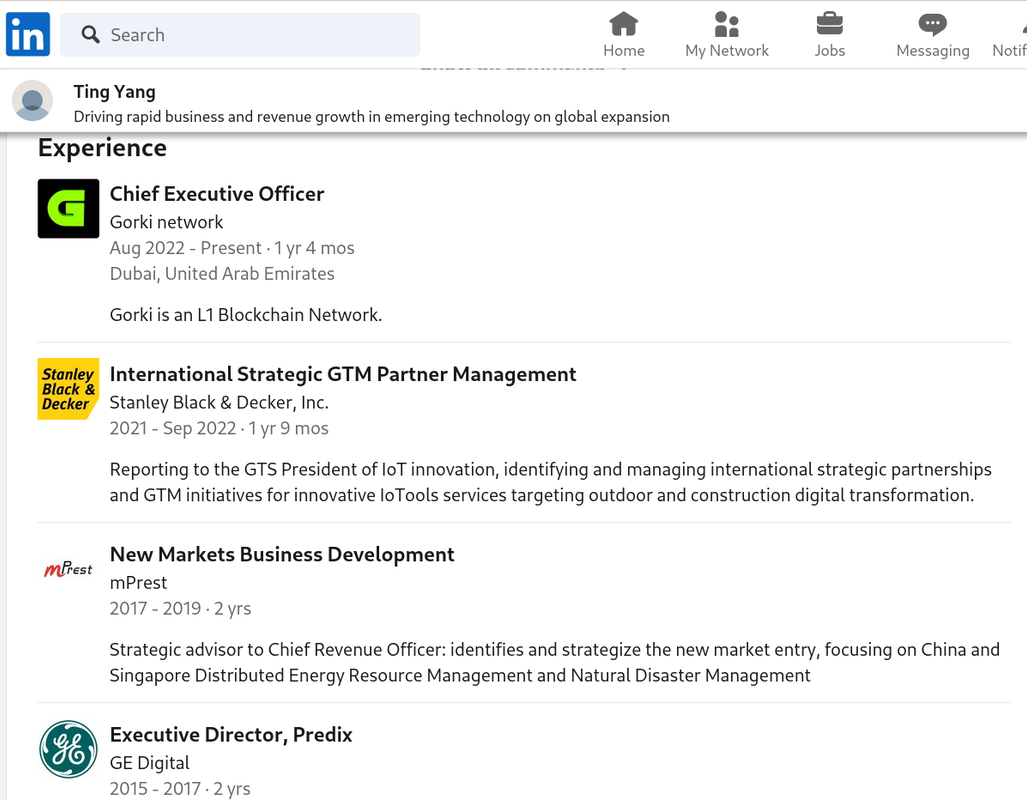The width and height of the screenshot is (1027, 800).
Task: Click Gorki network company name
Action: point(166,222)
